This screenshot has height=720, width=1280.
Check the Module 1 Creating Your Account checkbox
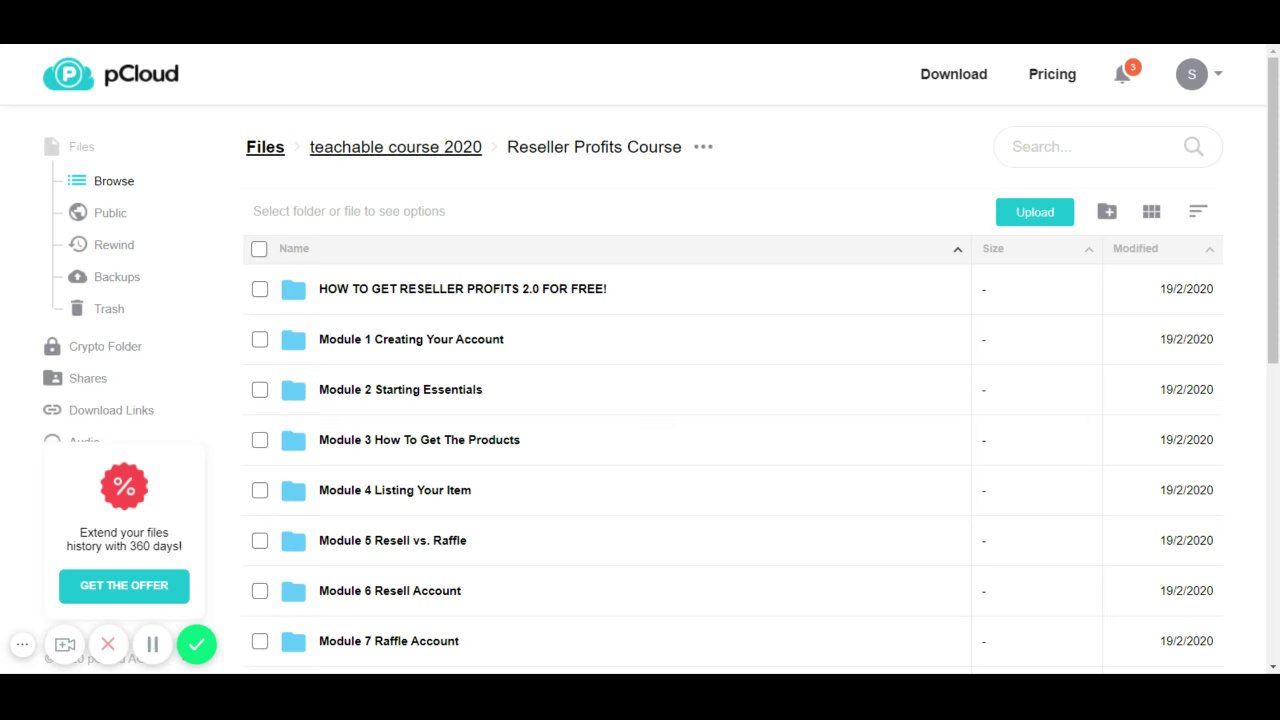pos(260,340)
